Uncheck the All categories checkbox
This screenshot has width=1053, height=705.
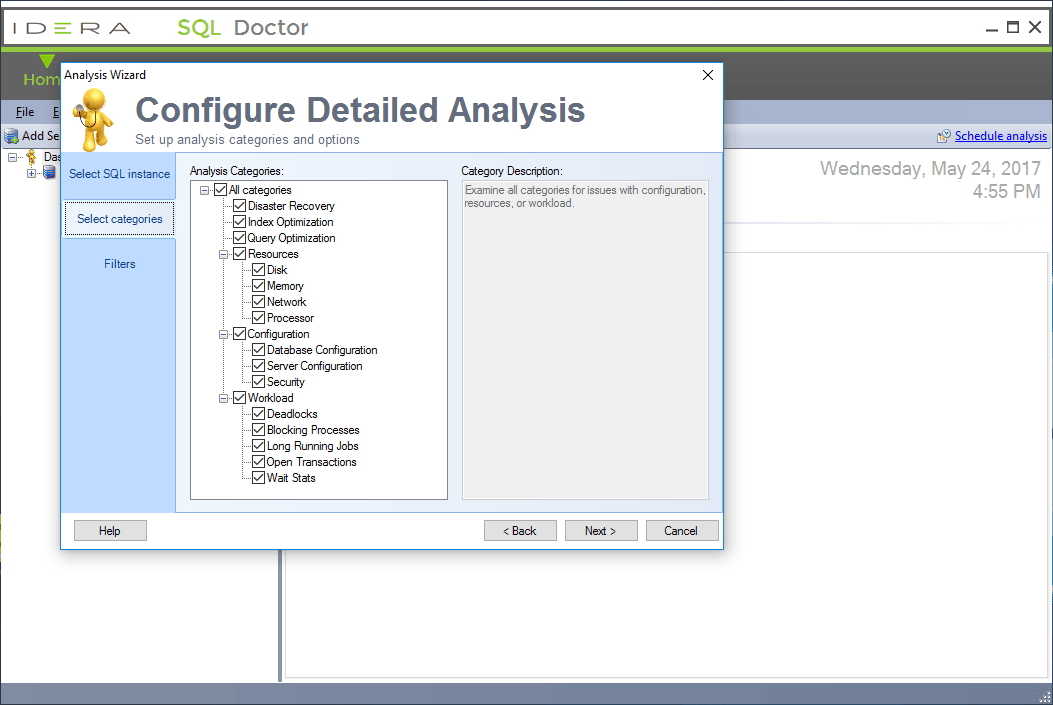[220, 190]
